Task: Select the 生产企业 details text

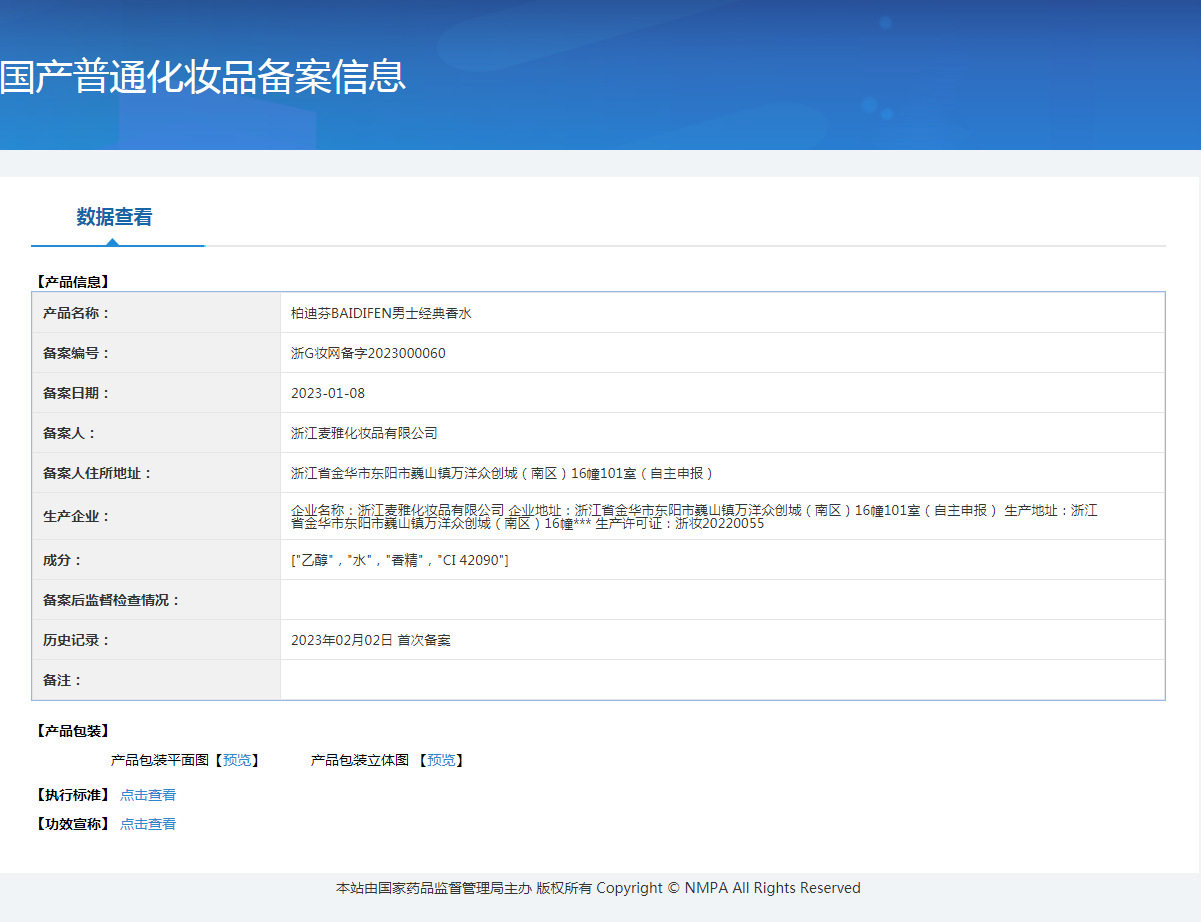Action: click(x=694, y=516)
